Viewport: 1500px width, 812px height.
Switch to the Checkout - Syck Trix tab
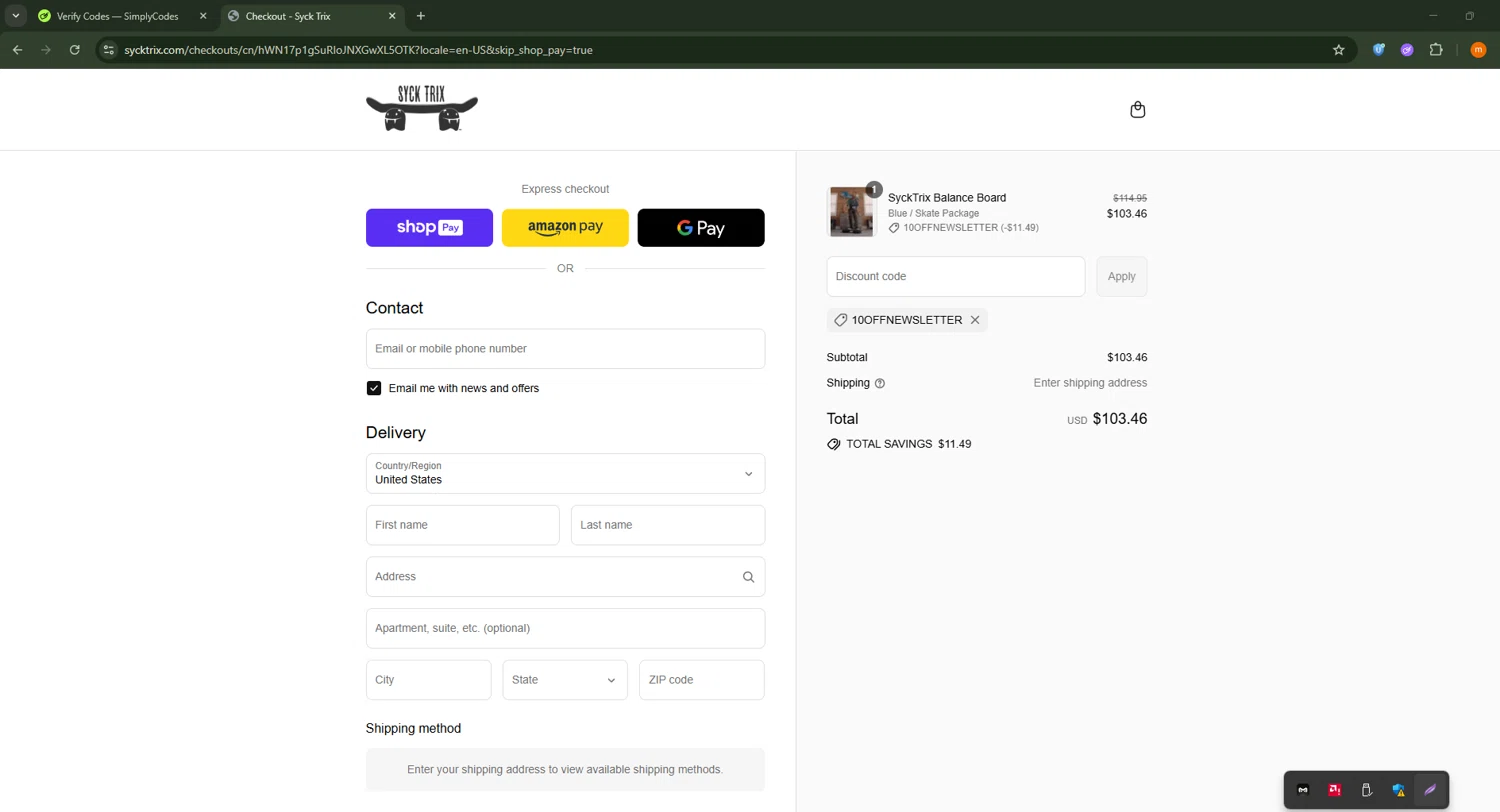[311, 16]
